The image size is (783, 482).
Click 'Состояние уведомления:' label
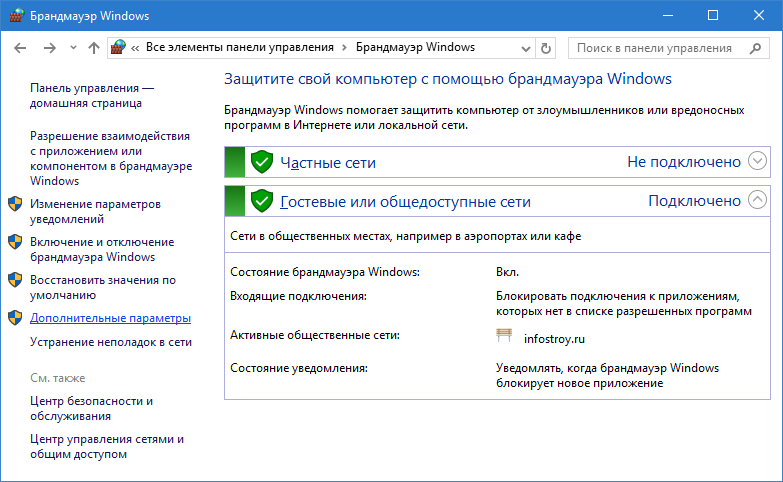(299, 368)
